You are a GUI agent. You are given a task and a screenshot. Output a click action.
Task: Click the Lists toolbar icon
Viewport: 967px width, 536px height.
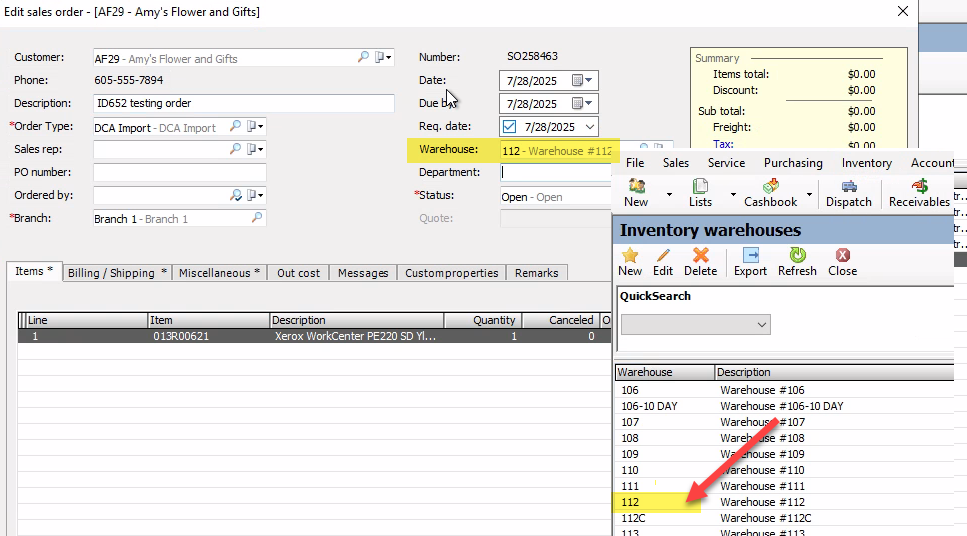click(700, 193)
